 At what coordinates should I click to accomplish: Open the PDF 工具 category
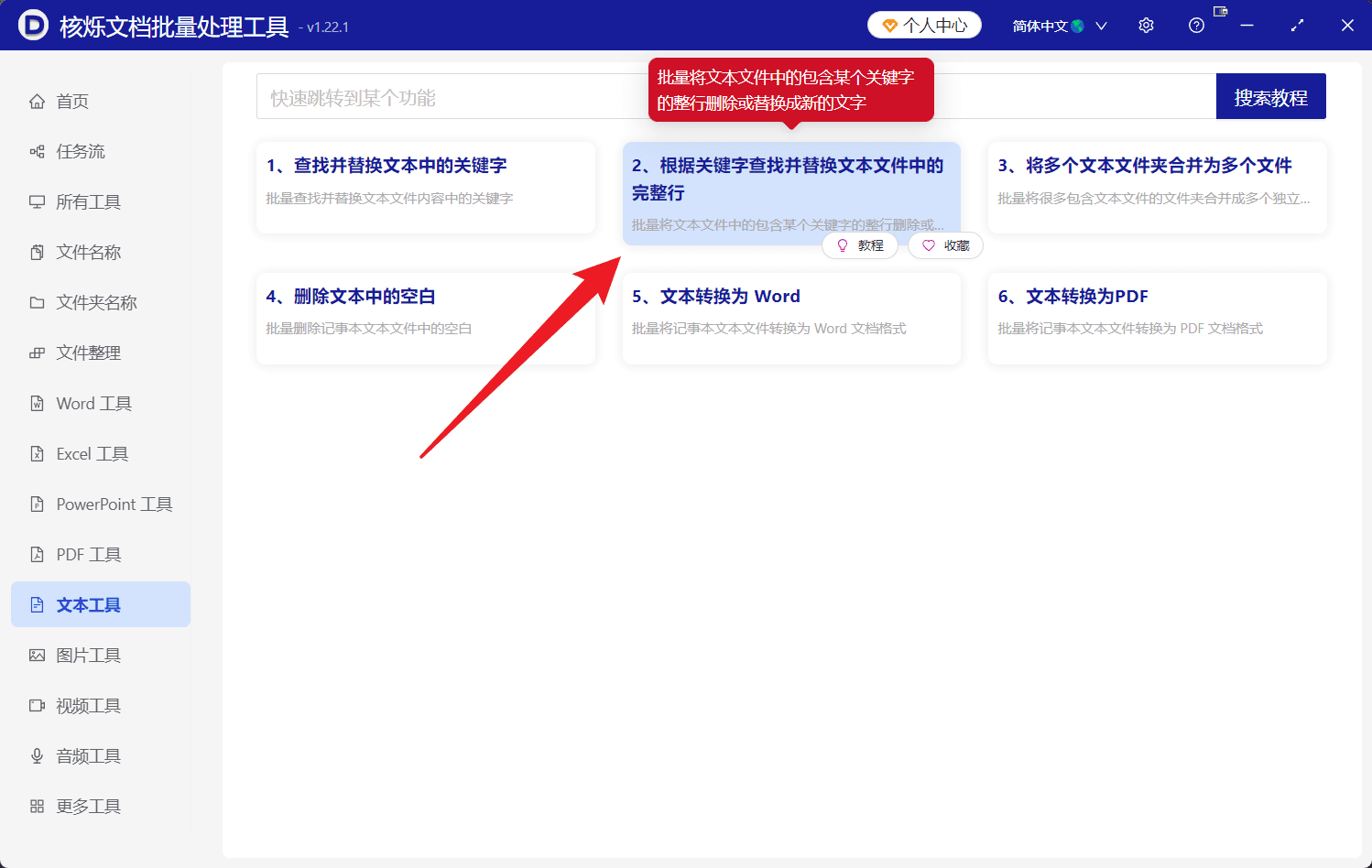point(86,554)
